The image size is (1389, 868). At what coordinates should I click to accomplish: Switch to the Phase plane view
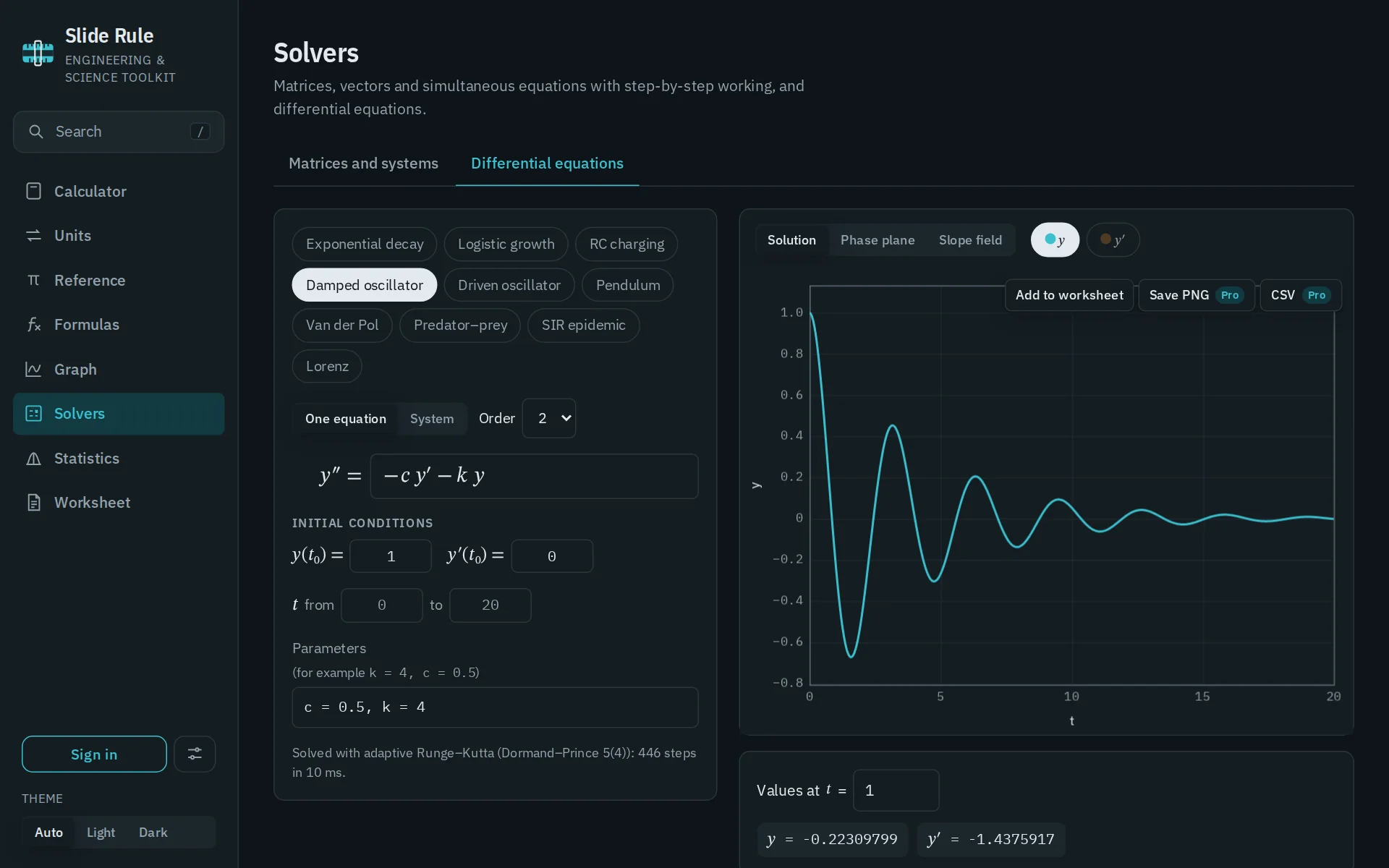(x=878, y=240)
